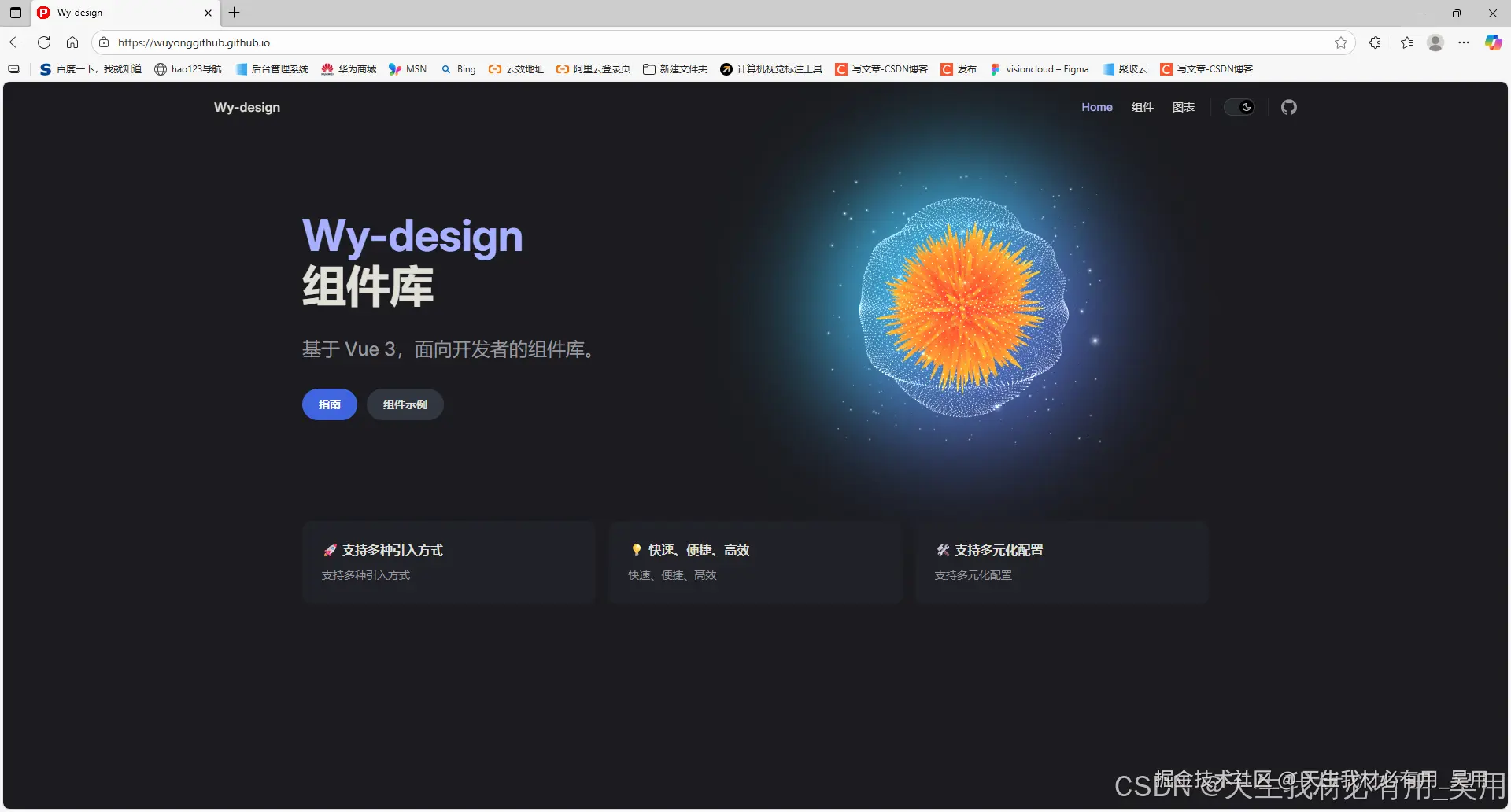Open the hao123导航 bookmark
This screenshot has width=1511, height=812.
[x=188, y=69]
